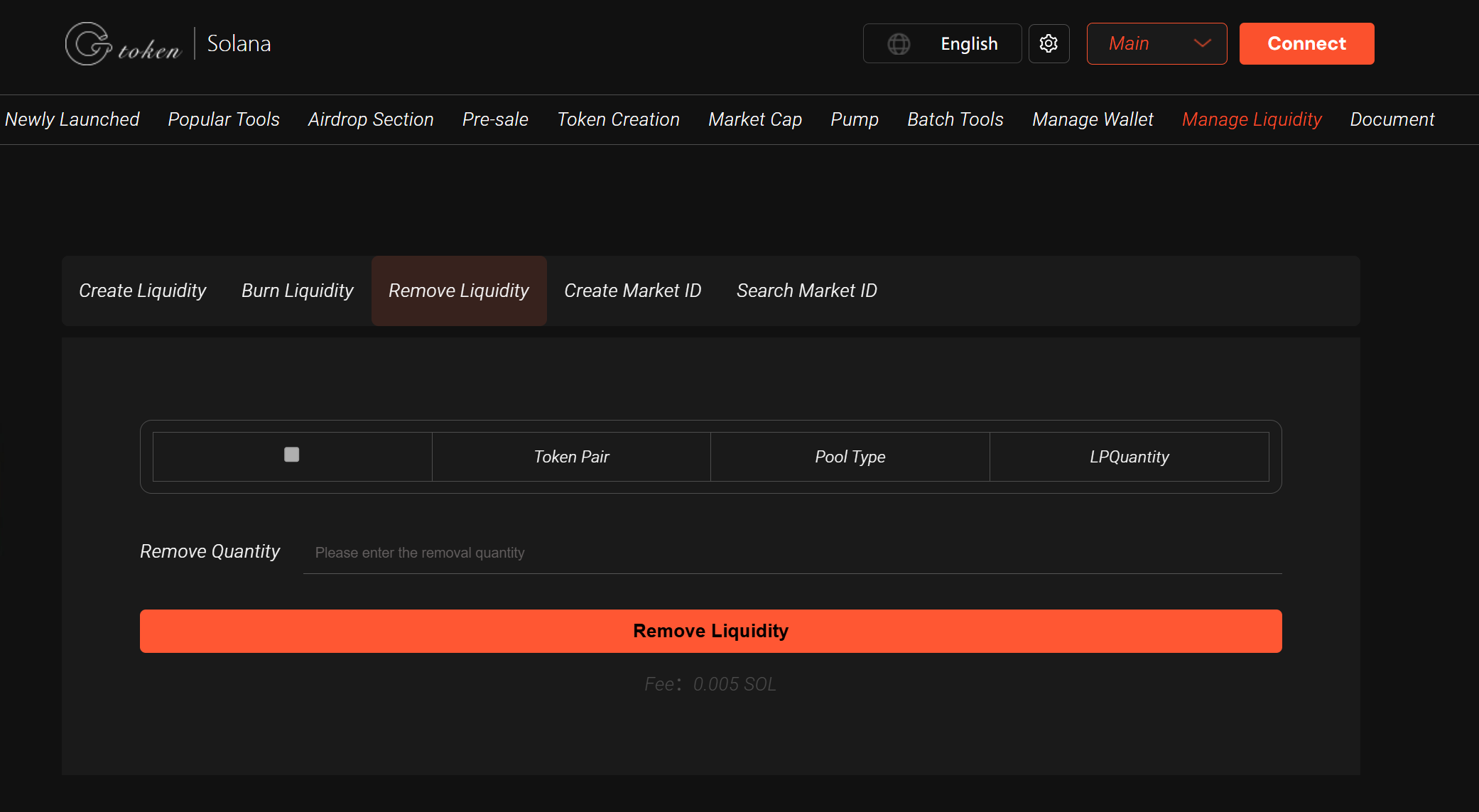This screenshot has width=1479, height=812.
Task: Click the Connect button
Action: coord(1306,43)
